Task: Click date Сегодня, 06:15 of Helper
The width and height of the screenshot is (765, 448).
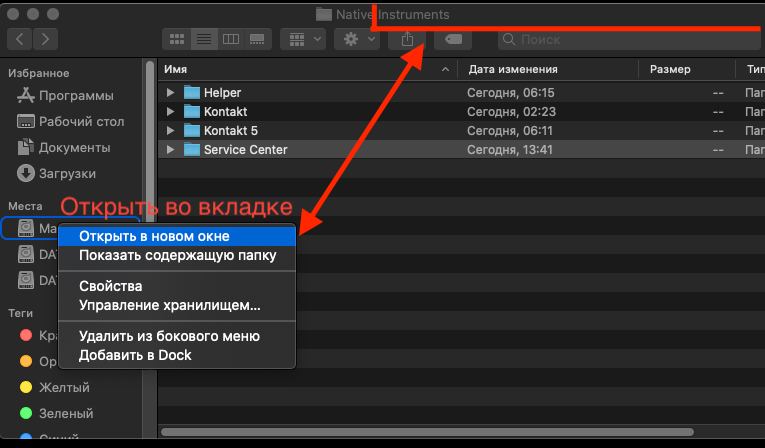Action: click(510, 93)
